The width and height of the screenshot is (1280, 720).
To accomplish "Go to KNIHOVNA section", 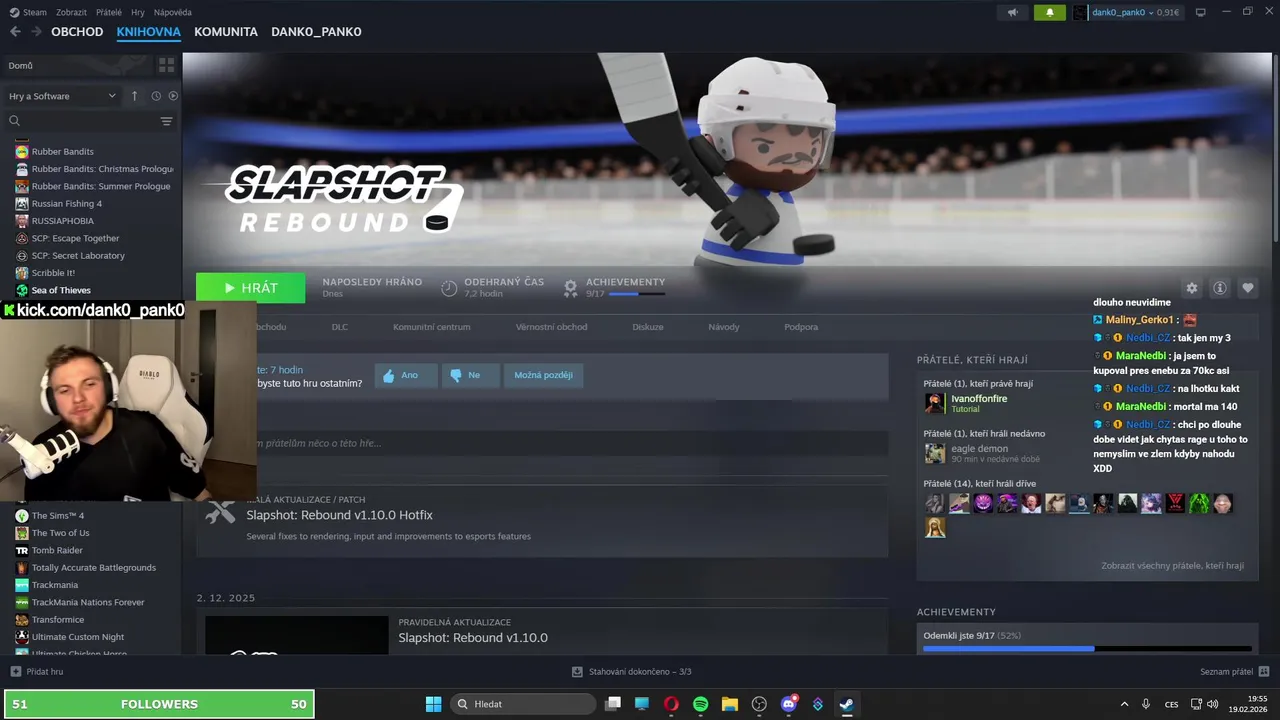I will pos(148,32).
